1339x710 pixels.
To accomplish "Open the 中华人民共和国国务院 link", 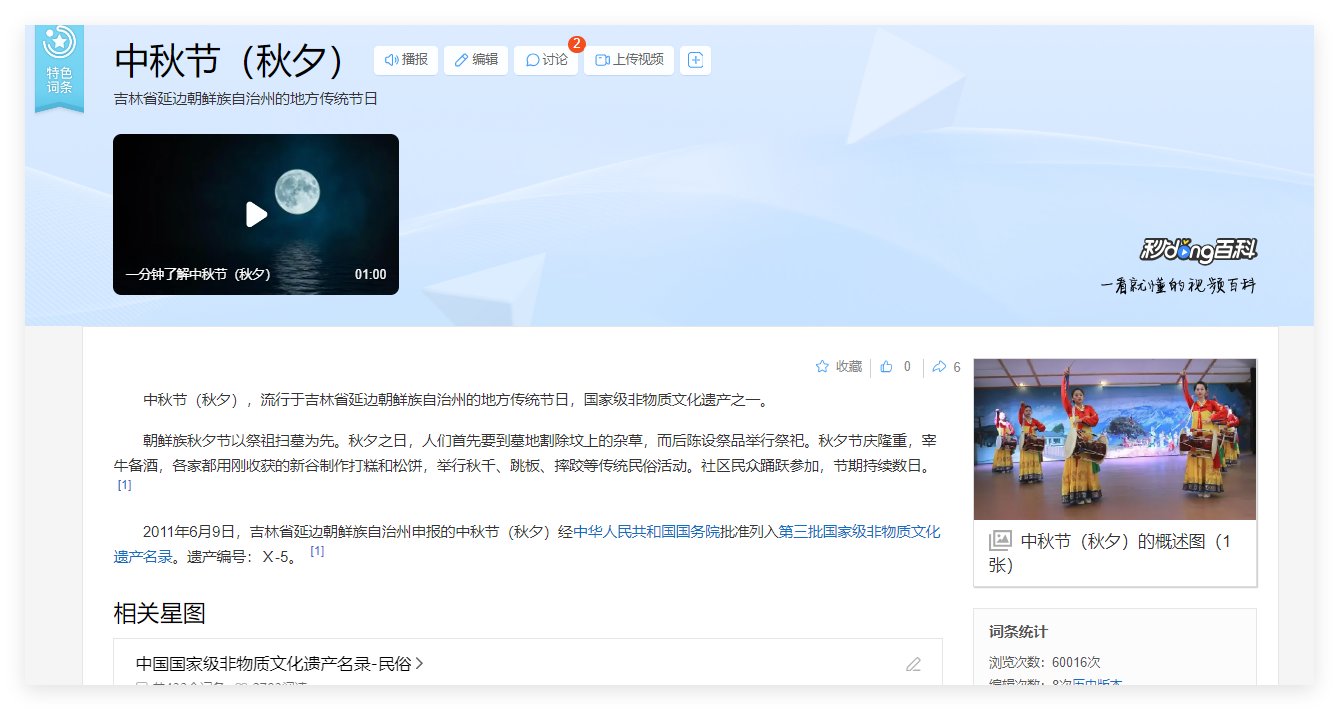I will [646, 532].
